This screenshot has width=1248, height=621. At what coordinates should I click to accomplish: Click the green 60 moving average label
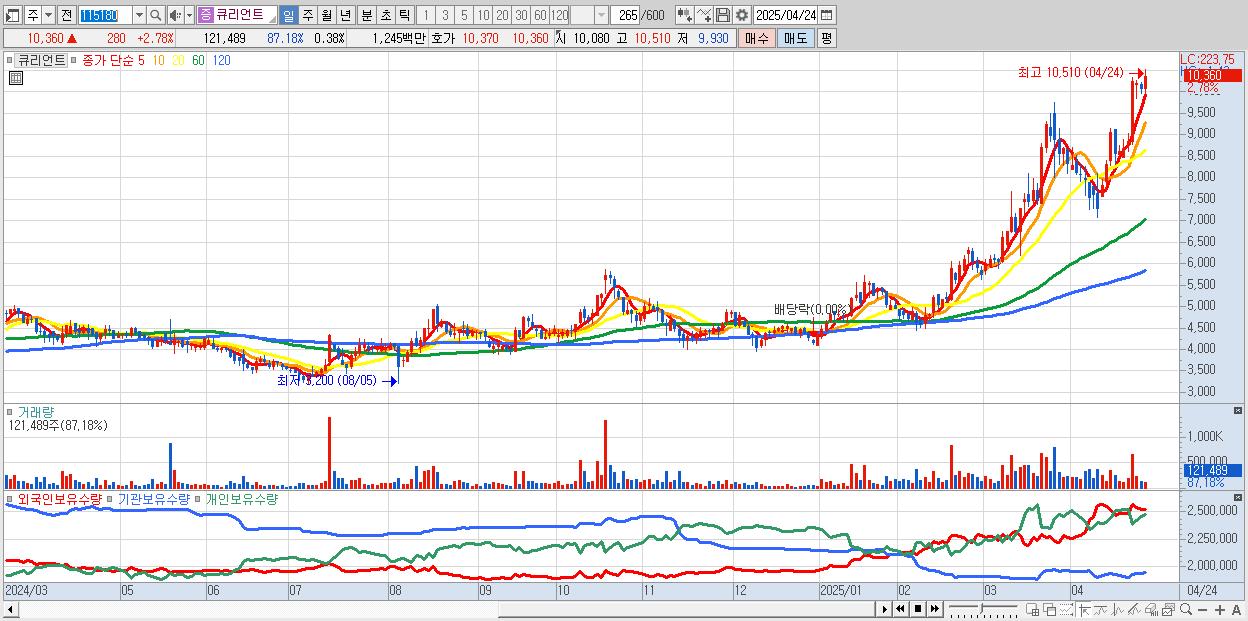pos(198,60)
